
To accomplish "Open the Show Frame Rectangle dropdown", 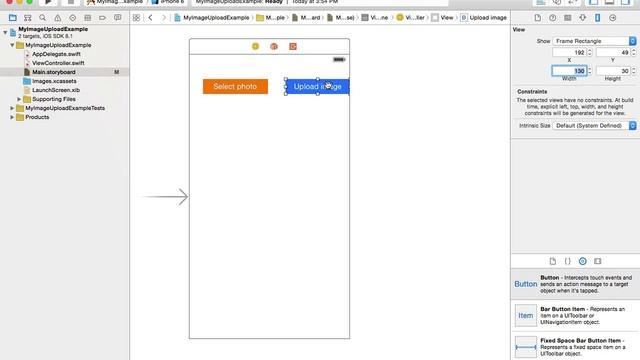I will point(594,41).
